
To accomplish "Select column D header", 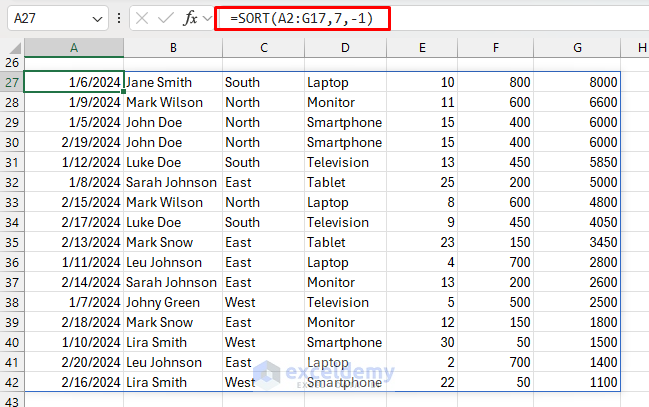I will pos(345,47).
